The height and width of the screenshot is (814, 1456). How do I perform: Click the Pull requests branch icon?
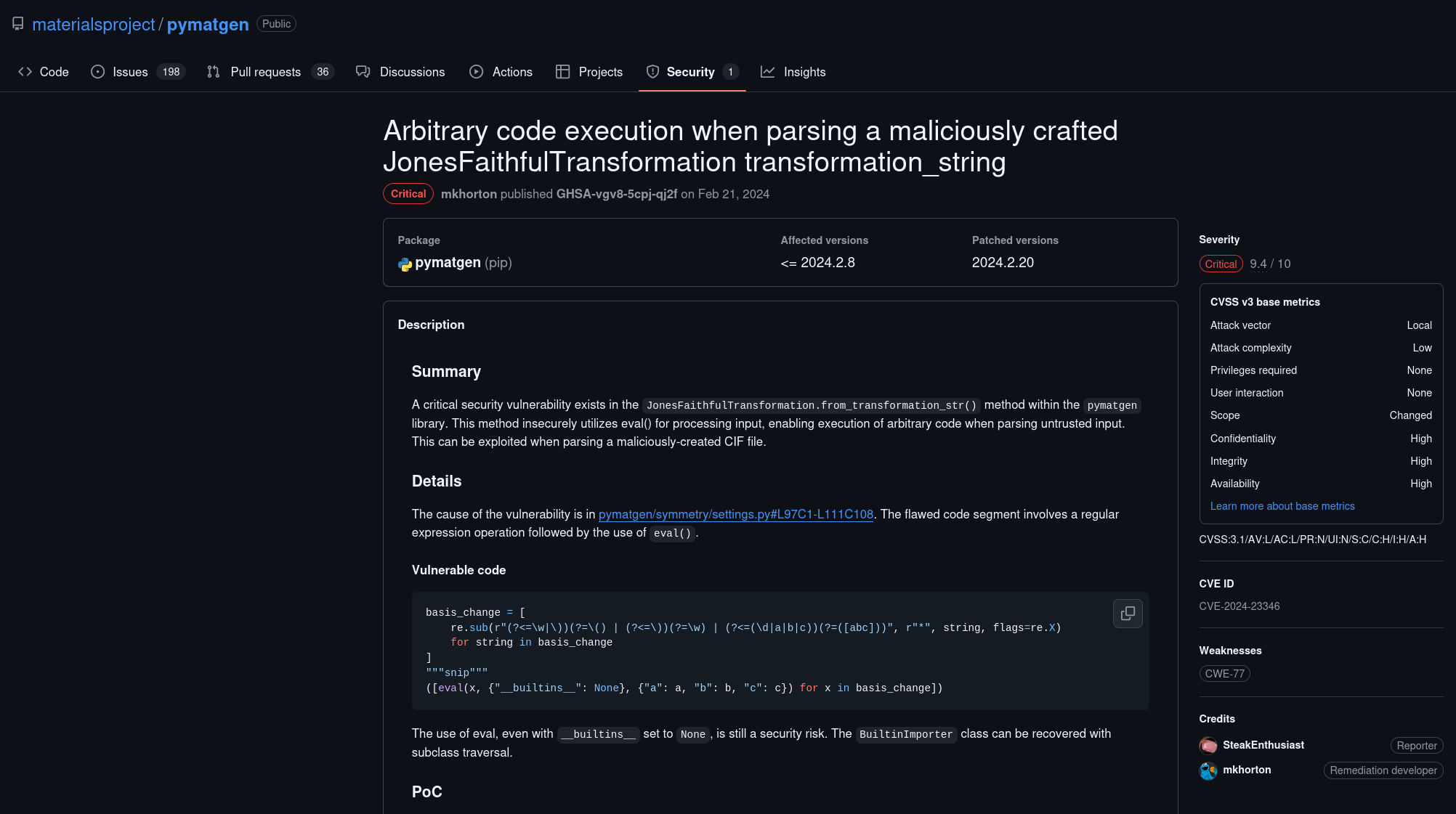(x=213, y=72)
